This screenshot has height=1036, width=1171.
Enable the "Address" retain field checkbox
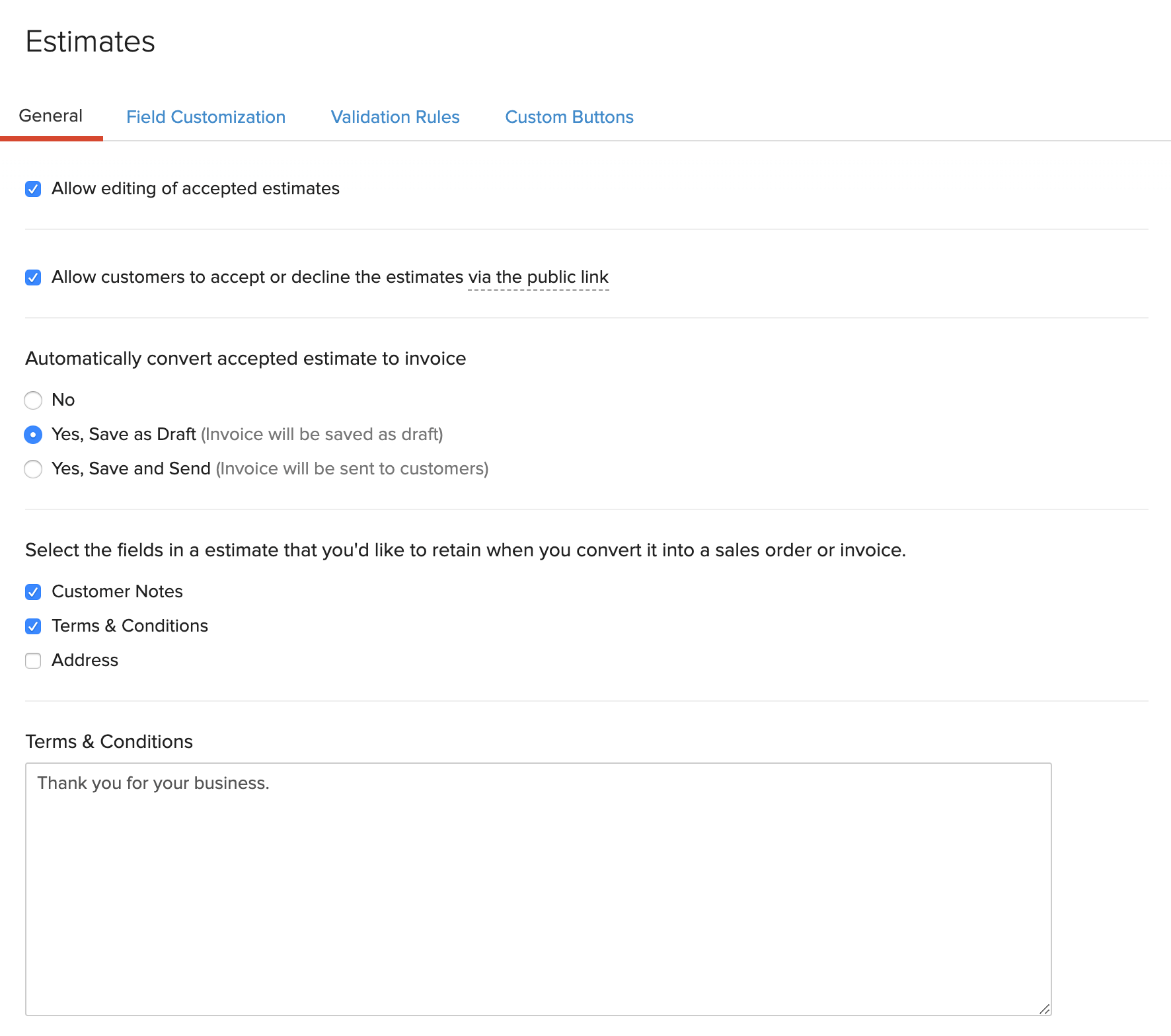coord(33,660)
